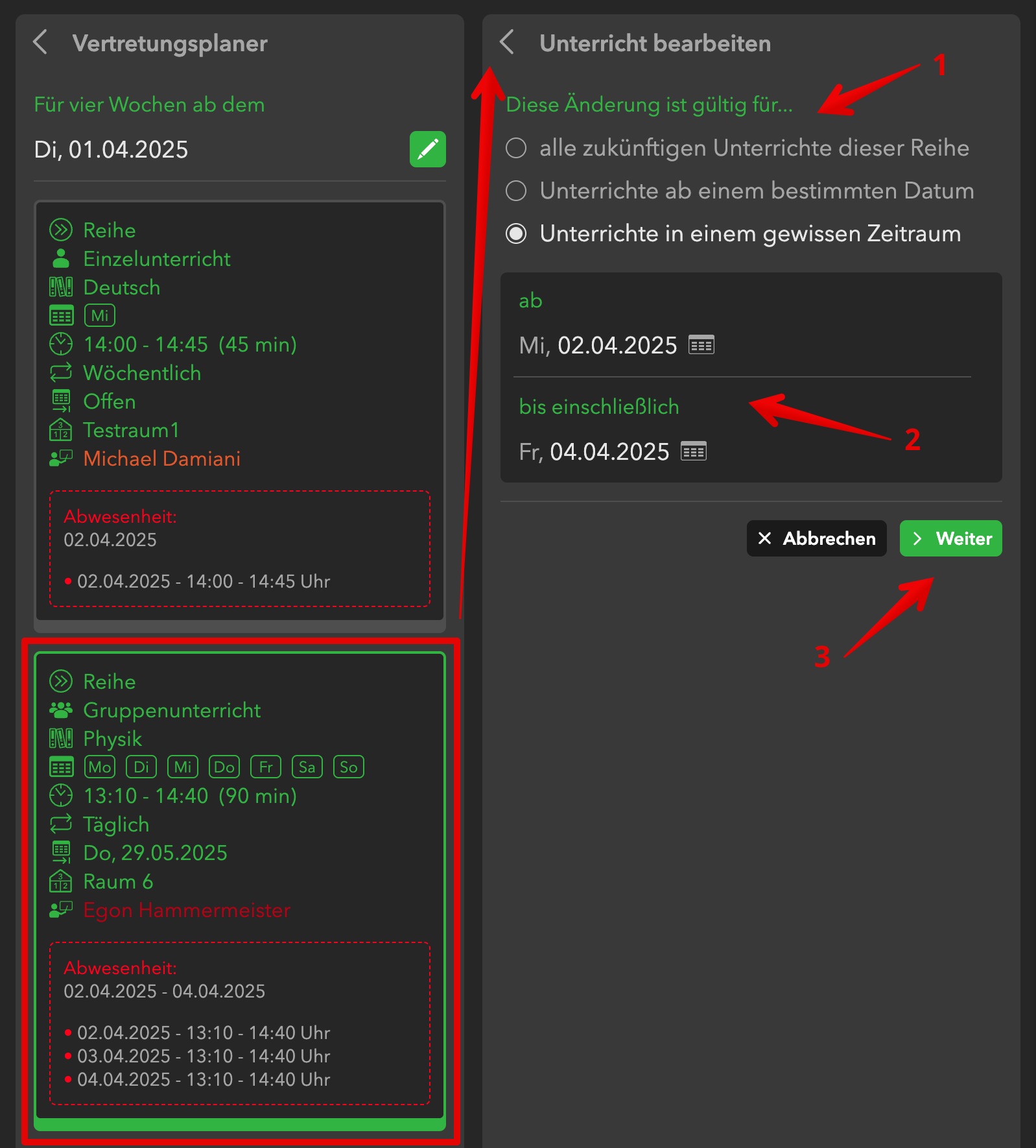The height and width of the screenshot is (1148, 1036).
Task: Click the 'Unterricht bearbeiten' panel title
Action: 655,43
